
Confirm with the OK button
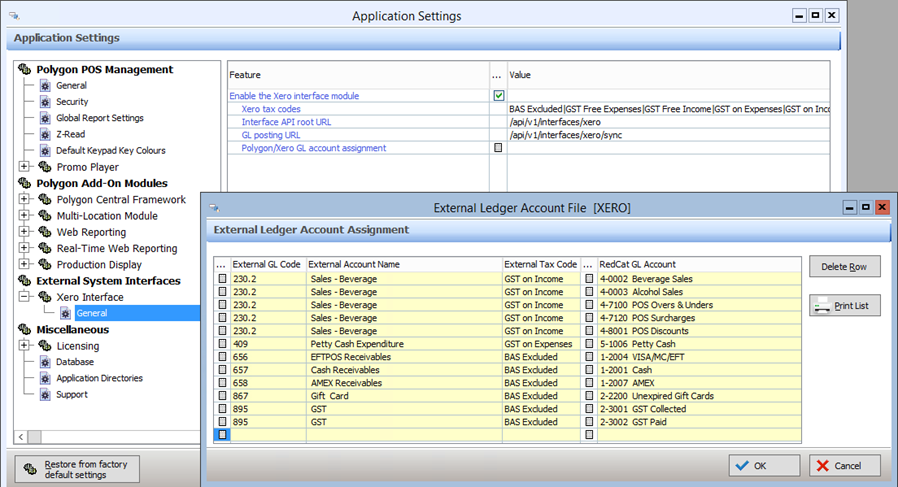click(764, 465)
